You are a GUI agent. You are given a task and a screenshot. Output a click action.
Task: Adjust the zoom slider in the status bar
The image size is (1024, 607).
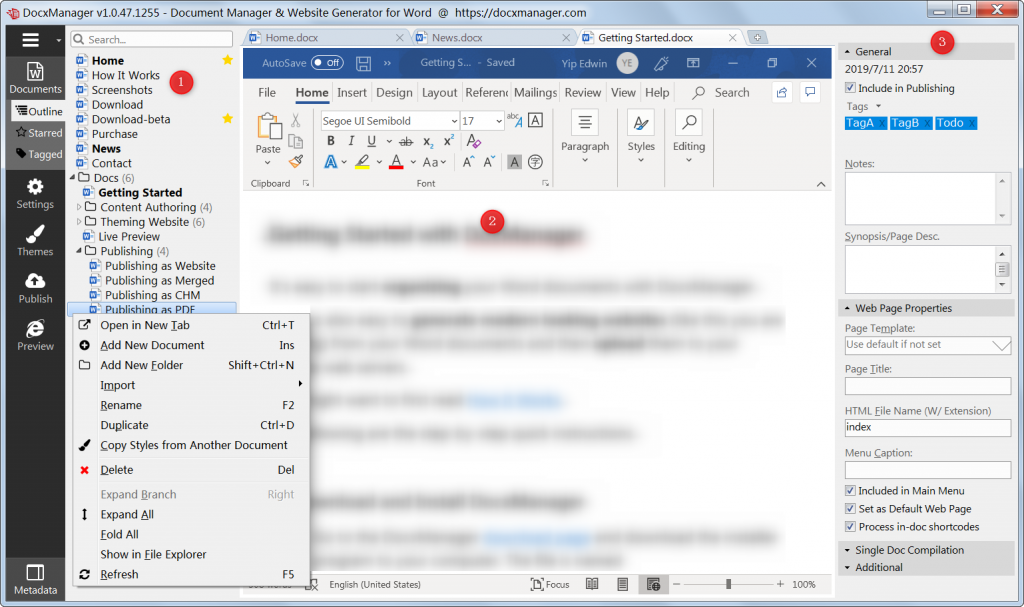pos(728,584)
